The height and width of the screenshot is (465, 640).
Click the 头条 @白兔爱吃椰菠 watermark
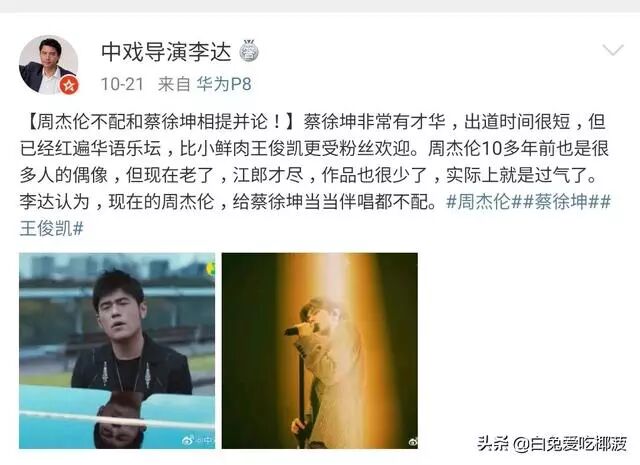click(x=551, y=444)
